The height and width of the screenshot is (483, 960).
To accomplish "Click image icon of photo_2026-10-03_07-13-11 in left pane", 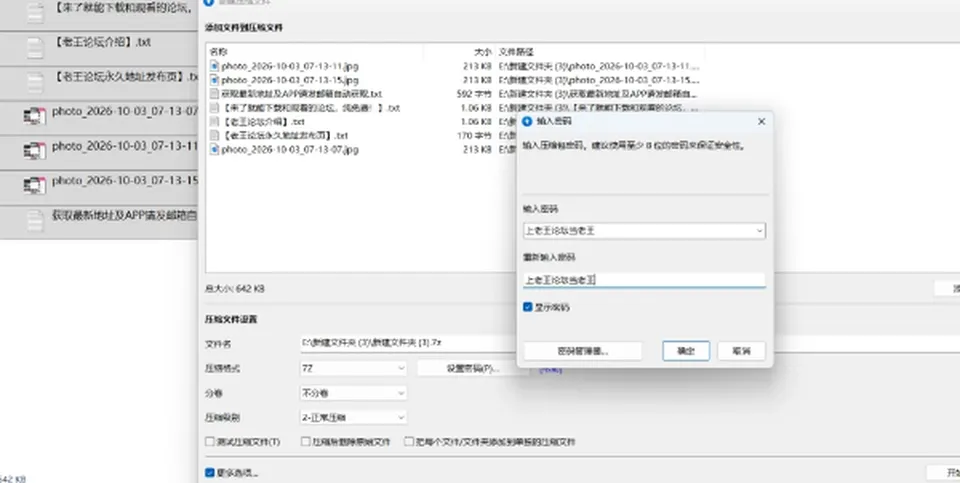I will coord(35,150).
